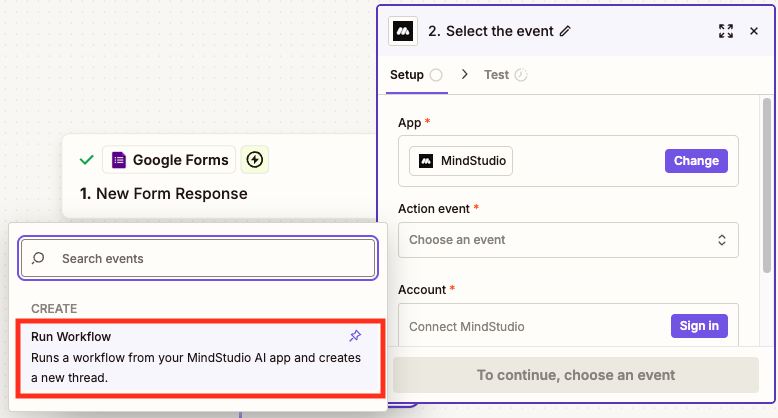Screen dimensions: 778x418
Task: Open the Choose an event dropdown
Action: (x=568, y=240)
